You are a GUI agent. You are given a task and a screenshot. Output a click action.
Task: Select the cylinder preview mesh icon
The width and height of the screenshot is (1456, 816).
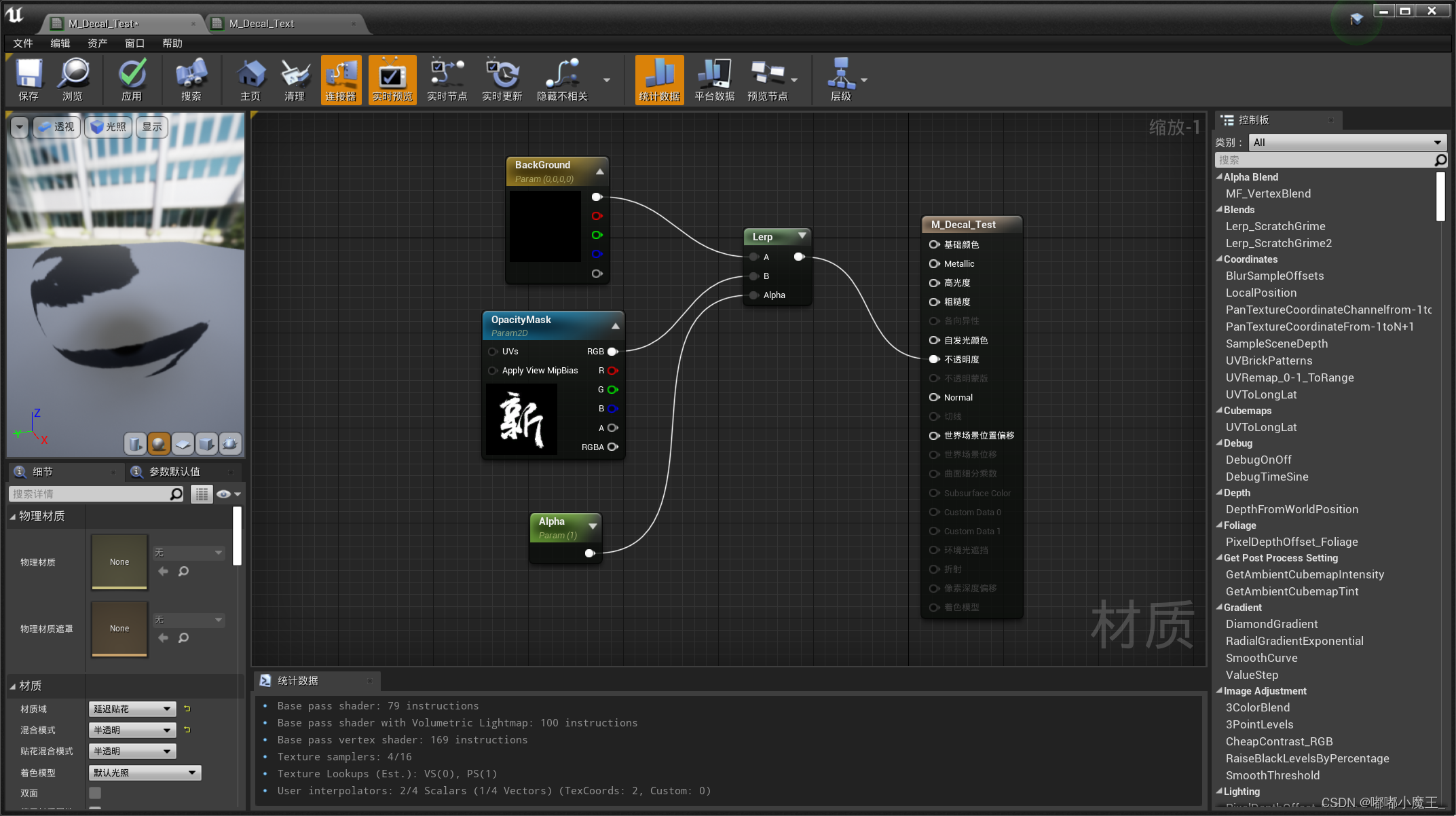(135, 444)
